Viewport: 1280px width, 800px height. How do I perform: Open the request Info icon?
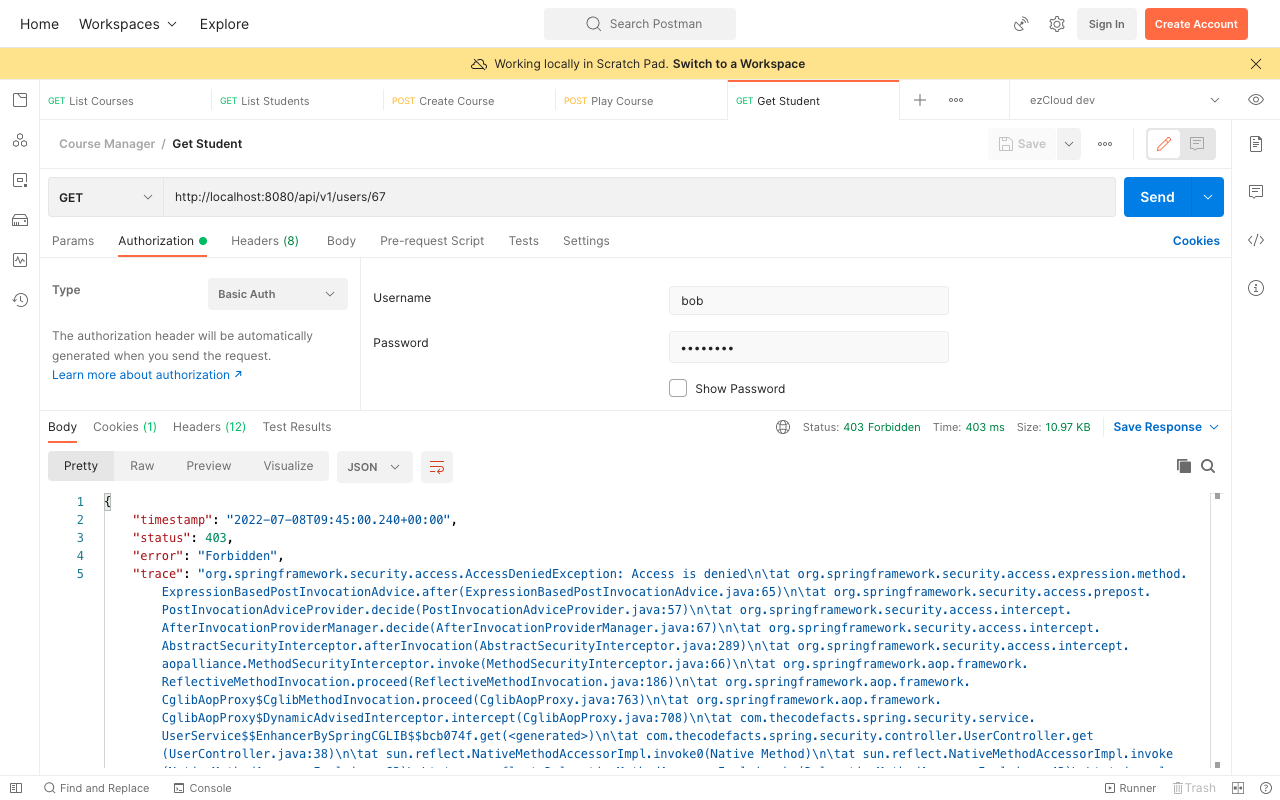[x=1256, y=288]
